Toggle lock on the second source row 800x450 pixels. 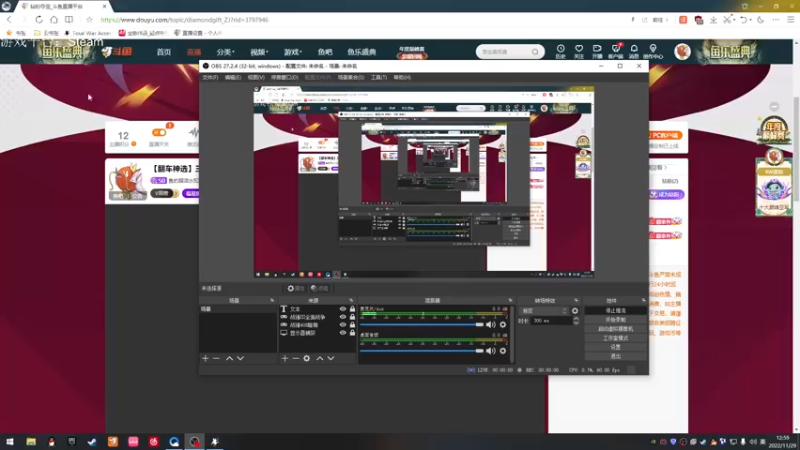(352, 317)
